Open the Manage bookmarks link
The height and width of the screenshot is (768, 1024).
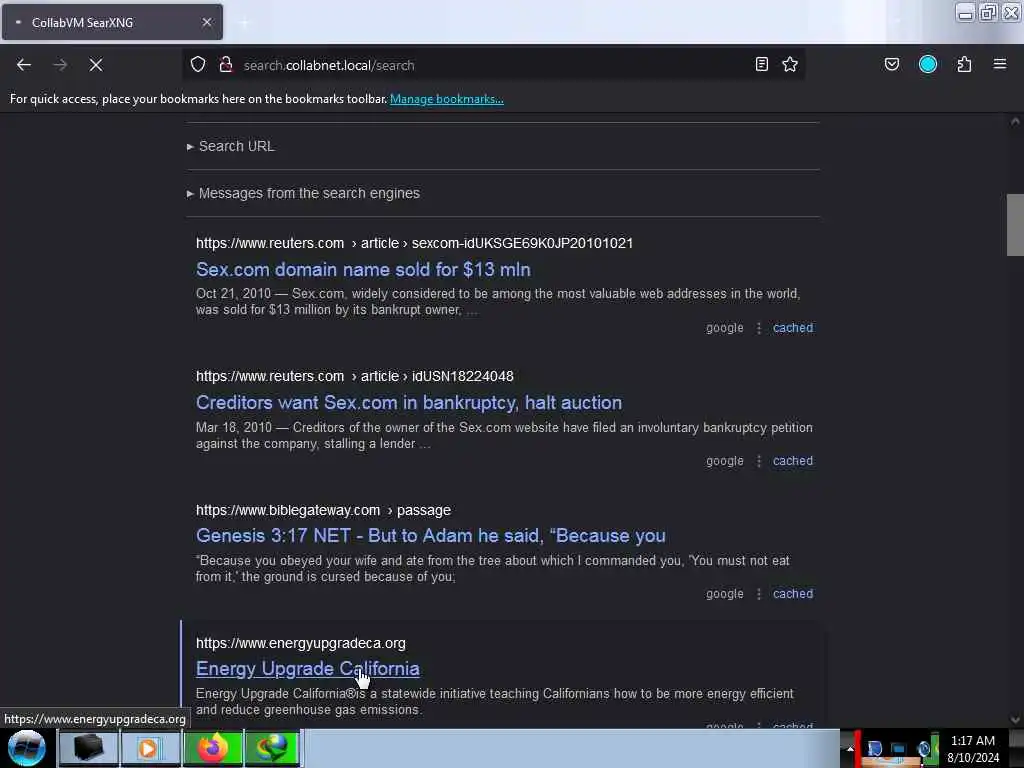pos(447,99)
